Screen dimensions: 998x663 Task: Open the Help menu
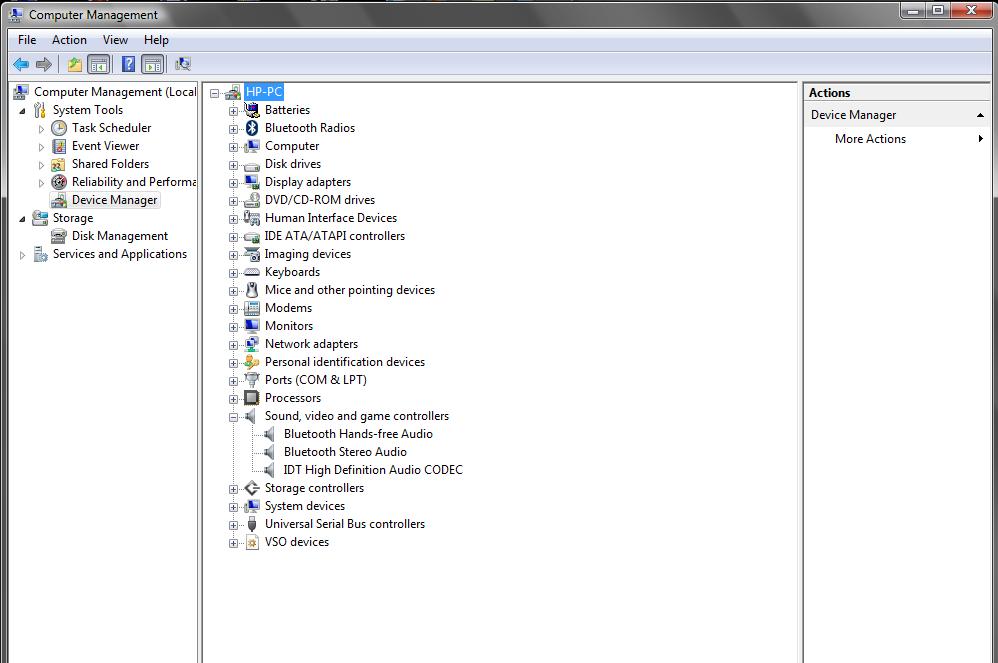[156, 40]
